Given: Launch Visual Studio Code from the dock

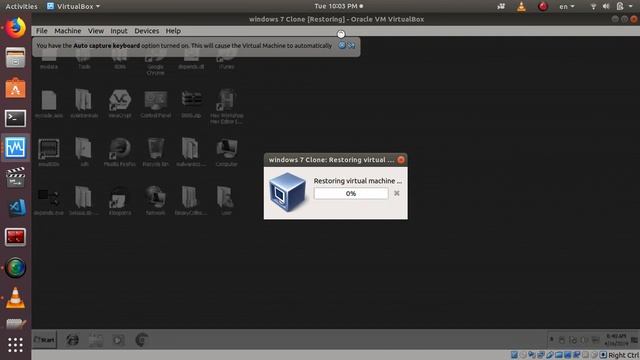Looking at the screenshot, I should pos(16,207).
